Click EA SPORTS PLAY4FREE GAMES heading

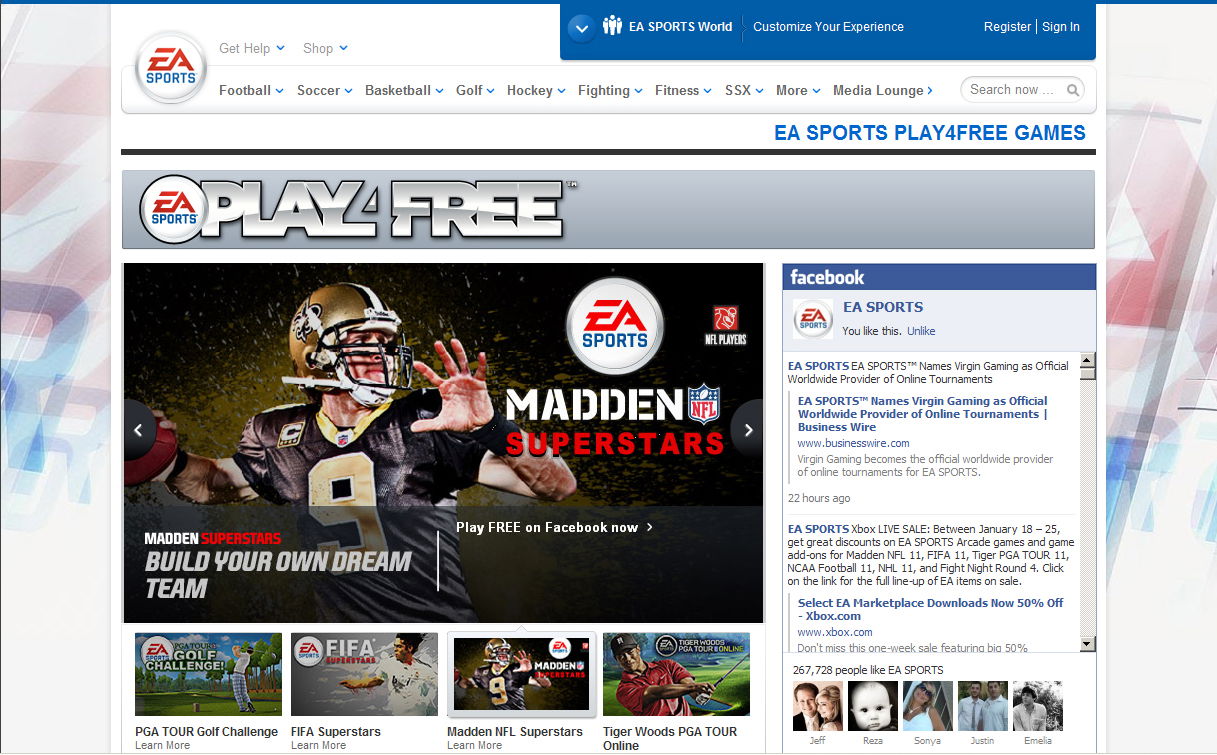click(930, 133)
